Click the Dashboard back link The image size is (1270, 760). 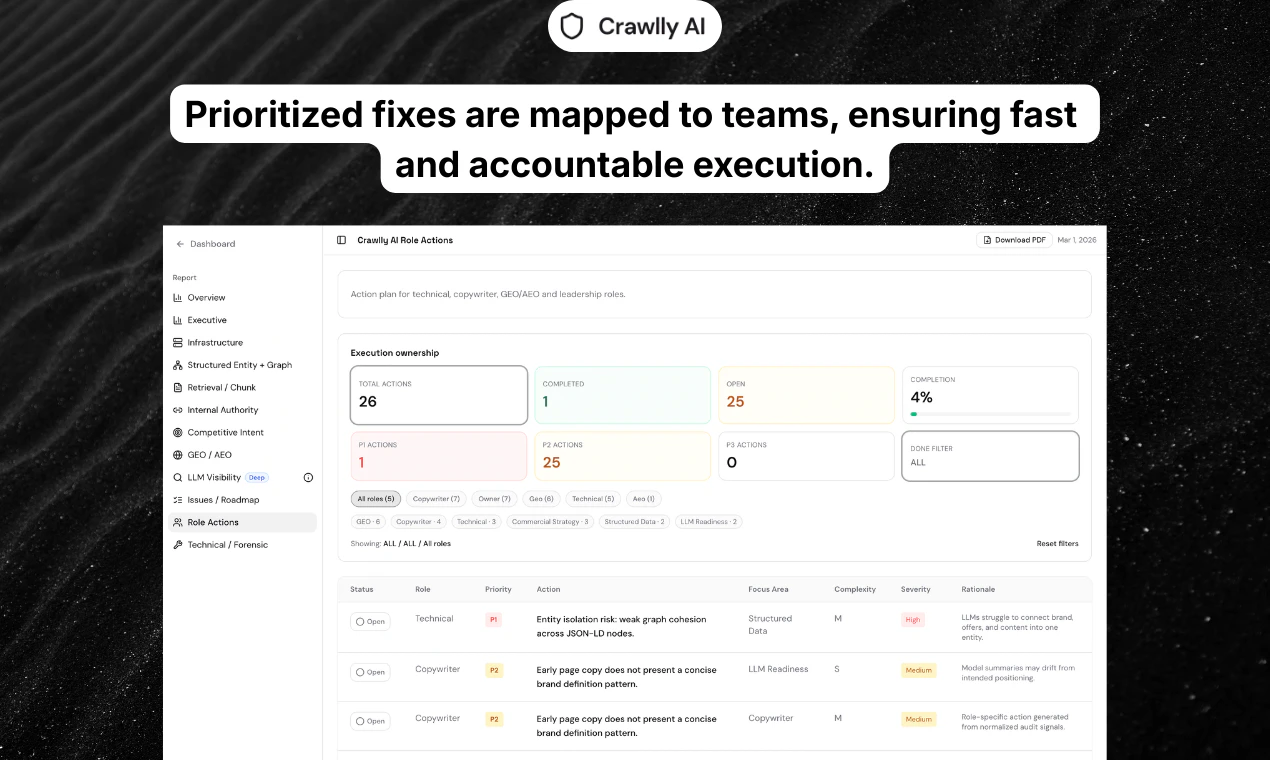[x=206, y=244]
